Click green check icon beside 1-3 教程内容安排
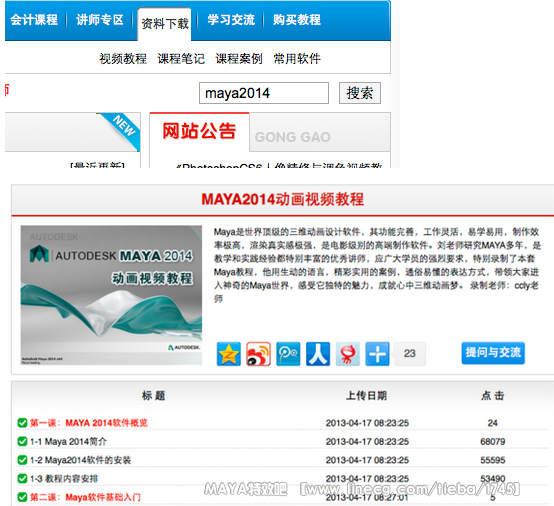554x506 pixels. click(22, 479)
